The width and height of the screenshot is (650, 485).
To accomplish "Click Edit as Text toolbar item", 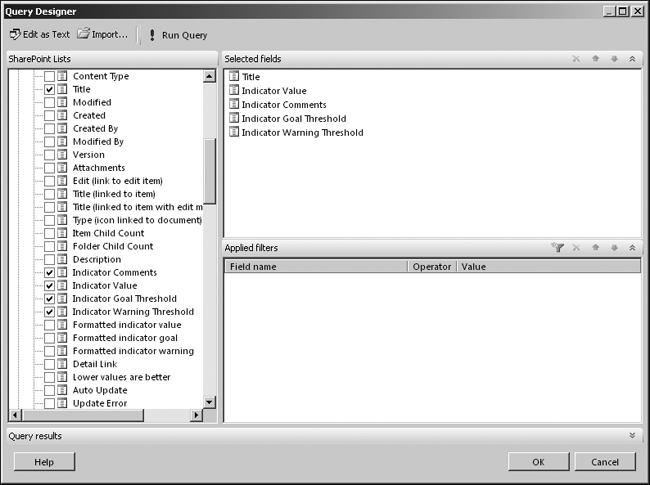I will (x=40, y=34).
